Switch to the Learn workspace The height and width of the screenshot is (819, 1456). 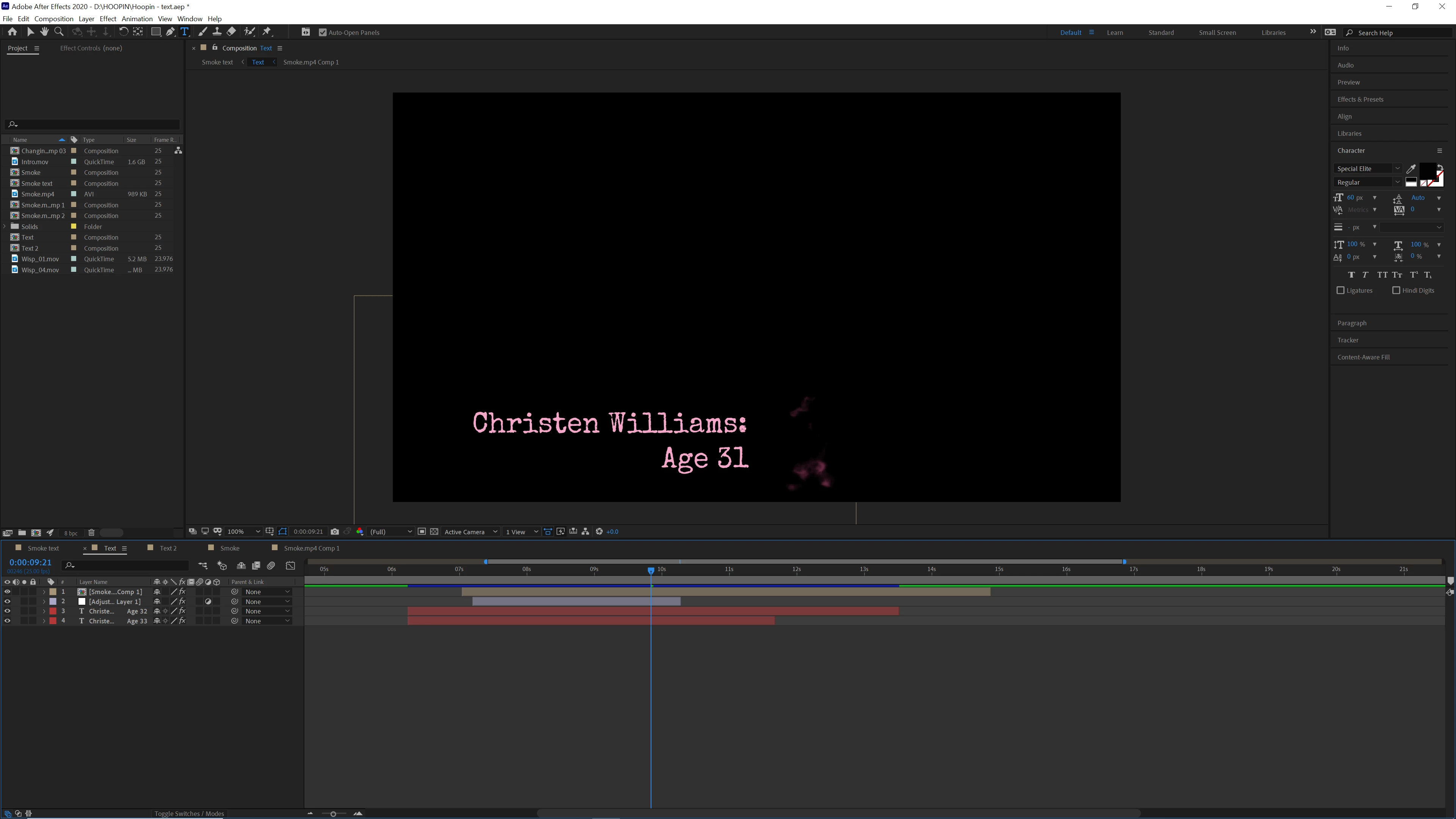(x=1115, y=32)
